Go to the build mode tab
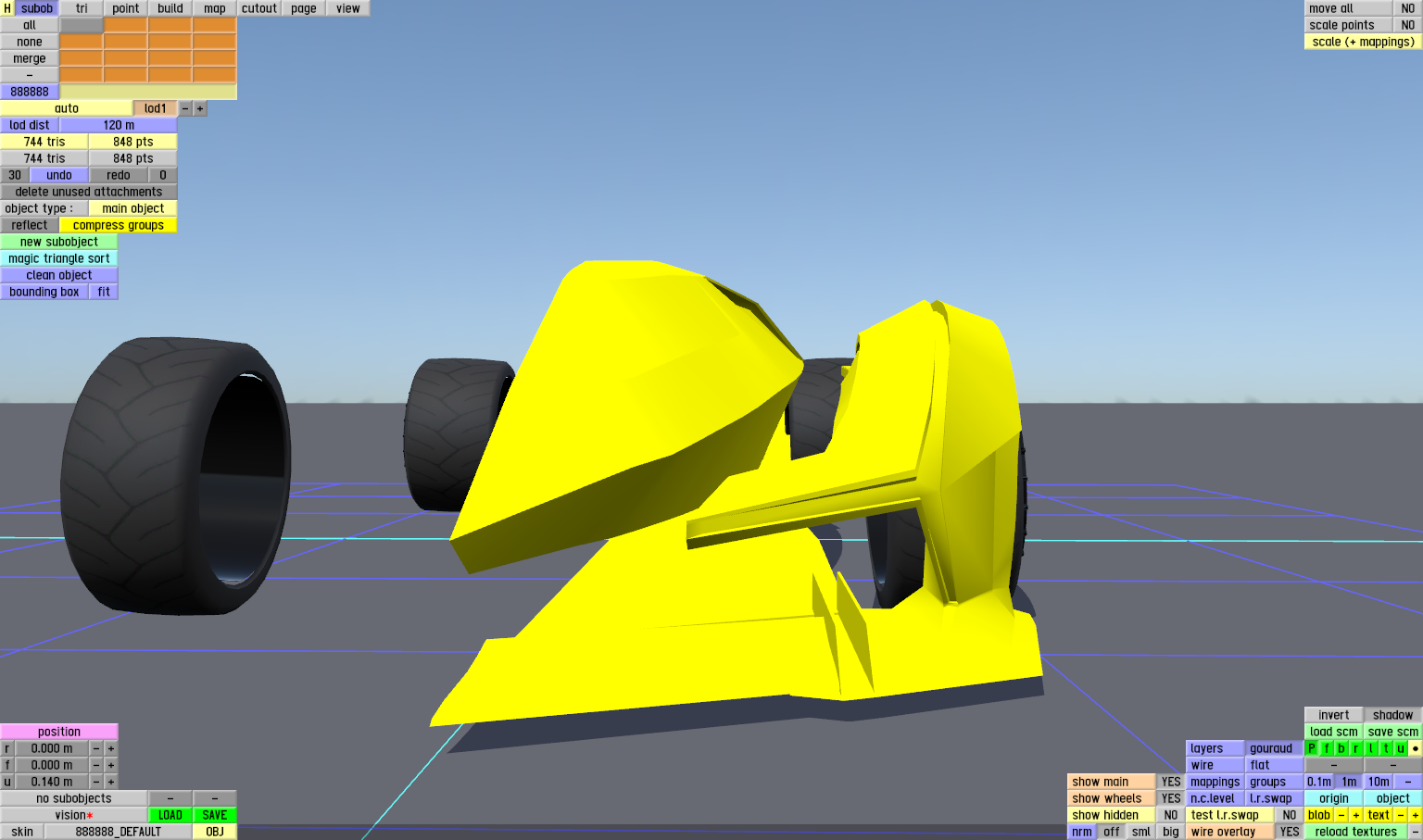Image resolution: width=1423 pixels, height=840 pixels. (170, 8)
